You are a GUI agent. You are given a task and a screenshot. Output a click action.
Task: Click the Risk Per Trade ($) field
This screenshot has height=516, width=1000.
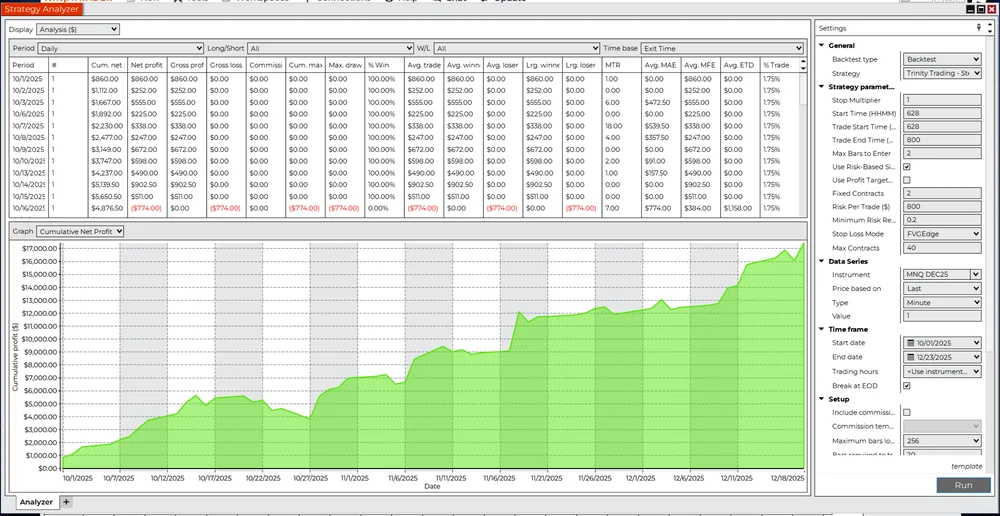(942, 207)
